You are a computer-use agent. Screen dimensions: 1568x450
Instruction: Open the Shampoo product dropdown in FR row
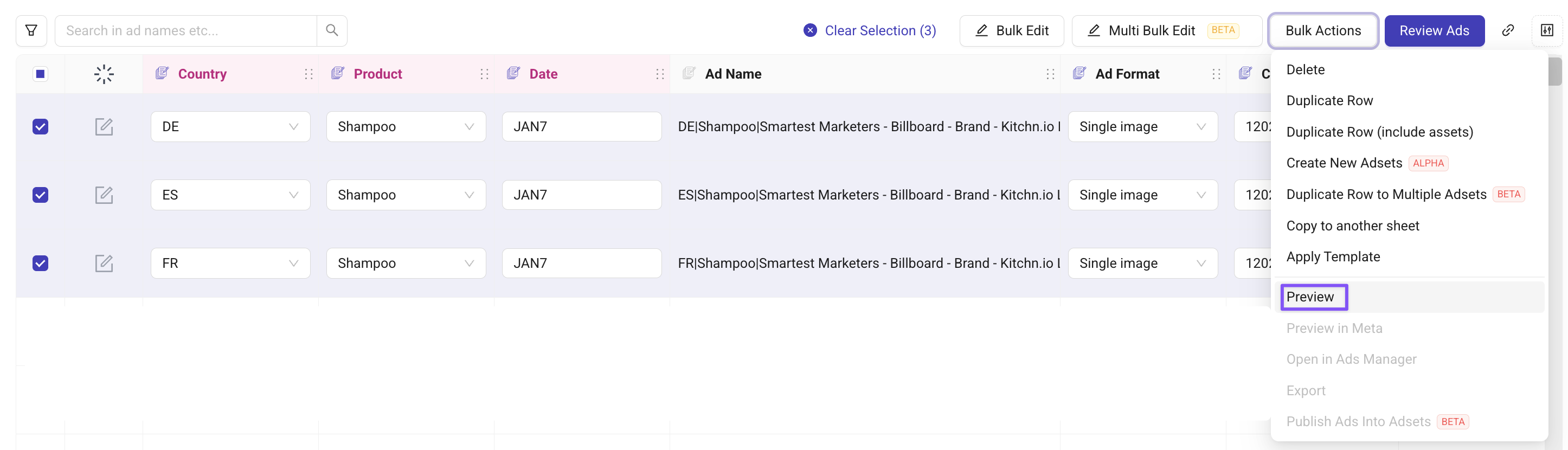(406, 263)
